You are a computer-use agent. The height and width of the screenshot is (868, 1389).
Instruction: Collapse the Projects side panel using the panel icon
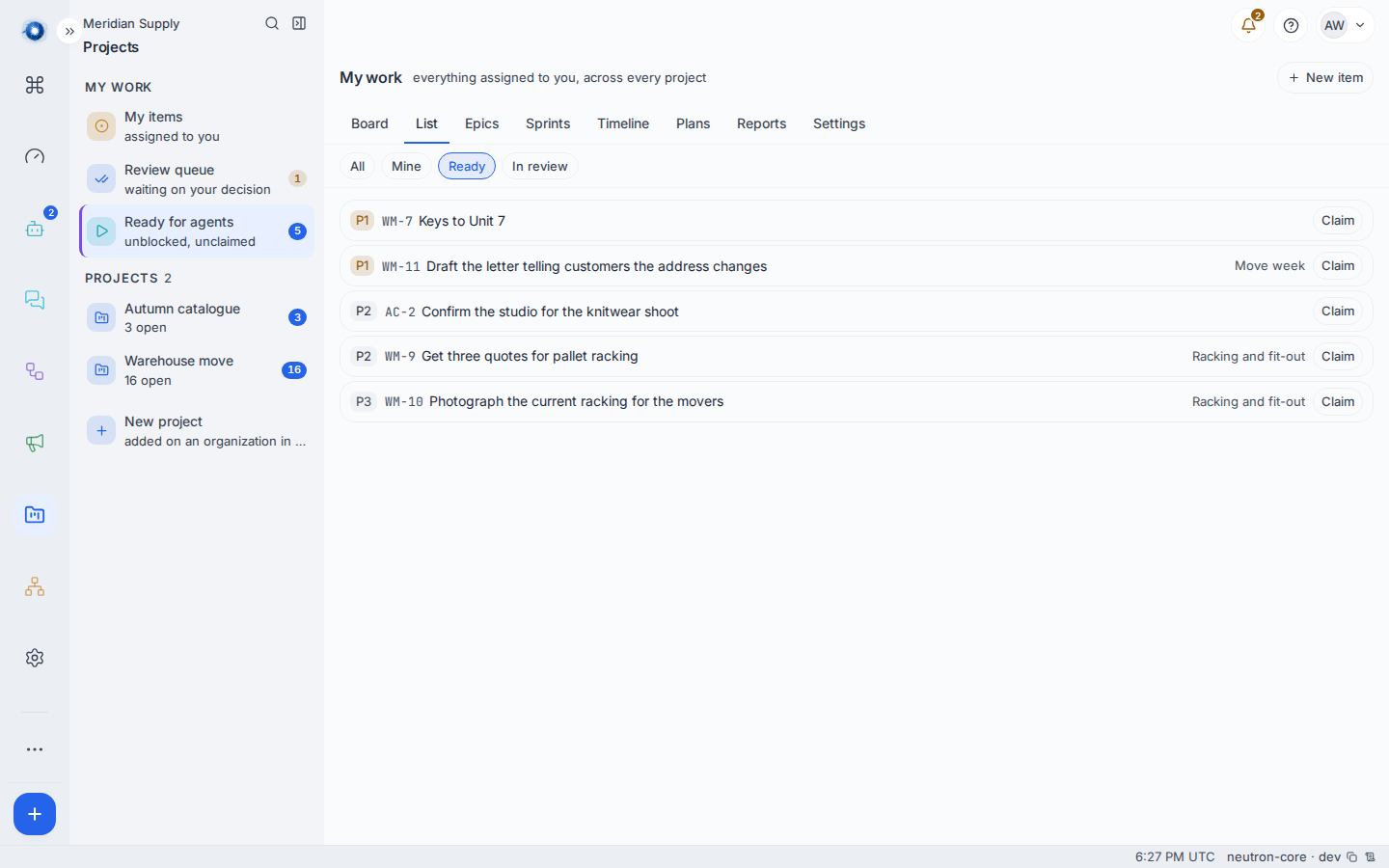pyautogui.click(x=299, y=23)
